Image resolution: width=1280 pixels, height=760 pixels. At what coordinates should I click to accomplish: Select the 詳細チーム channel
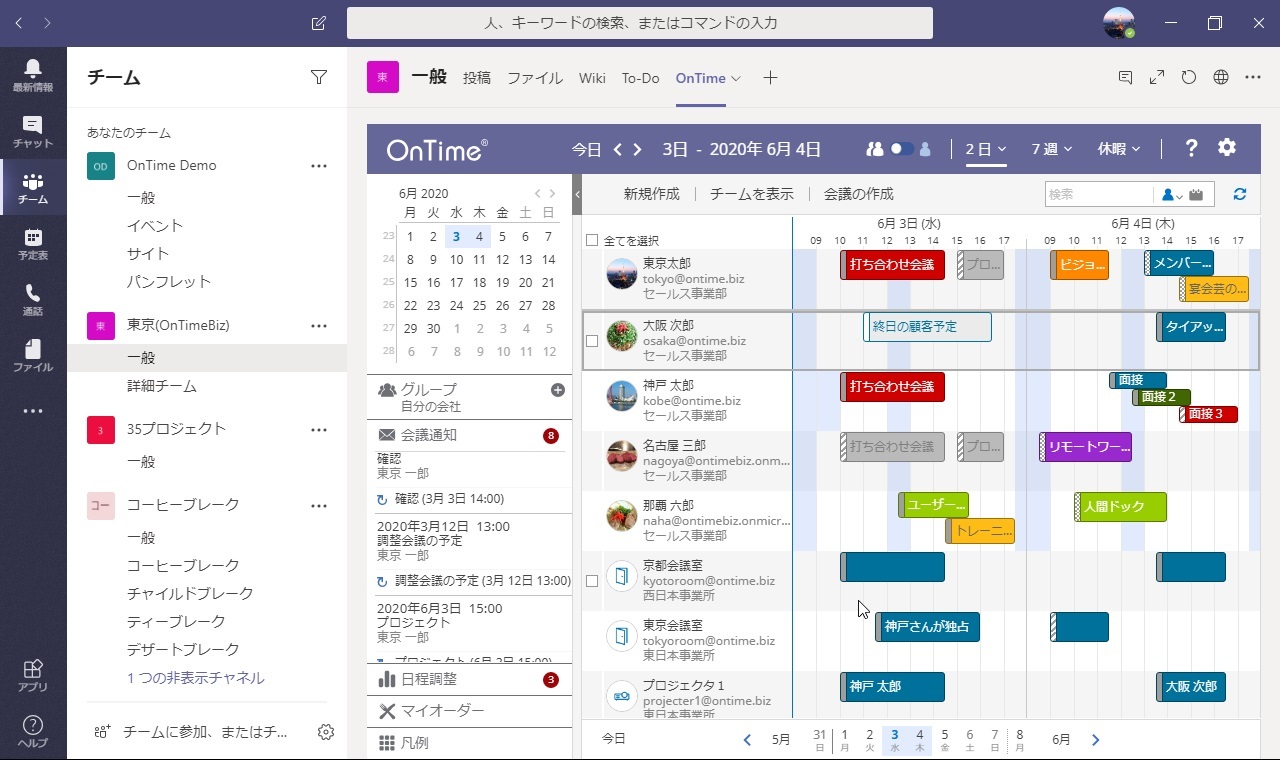162,386
